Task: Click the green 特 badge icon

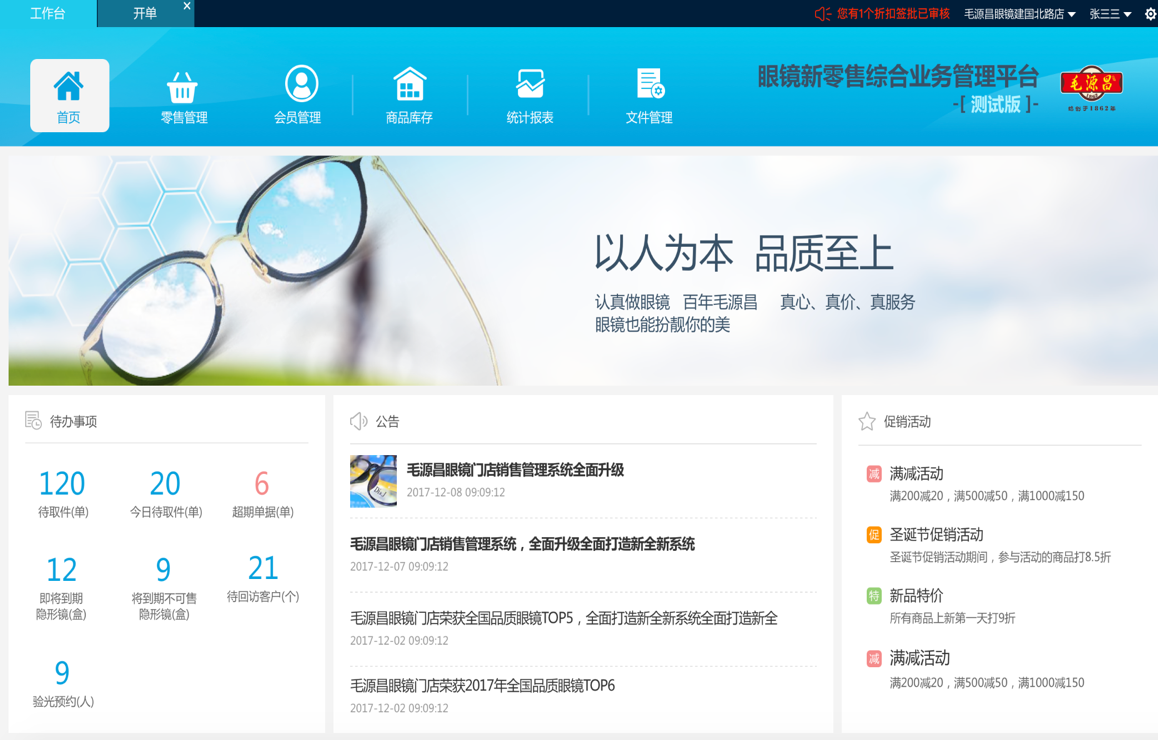Action: tap(874, 596)
